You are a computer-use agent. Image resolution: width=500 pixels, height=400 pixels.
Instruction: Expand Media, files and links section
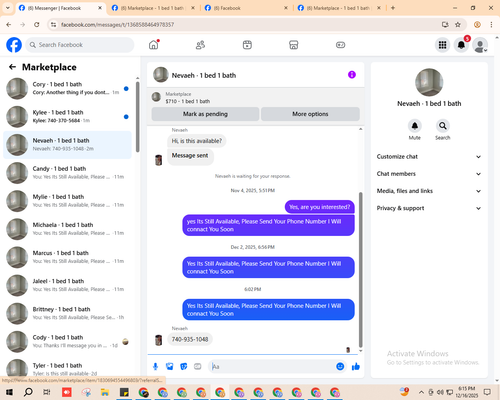click(429, 191)
